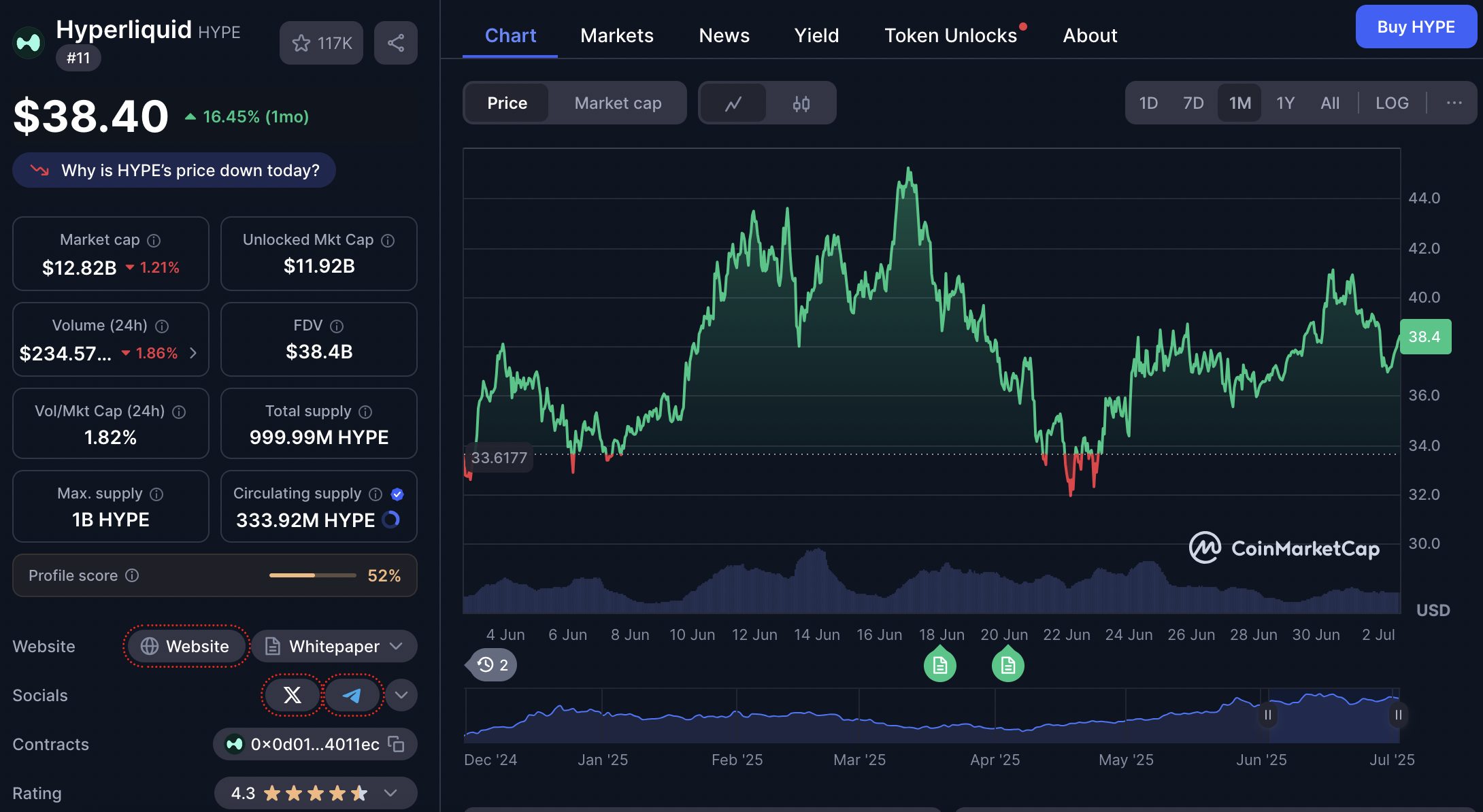1483x812 pixels.
Task: Click the circulating supply progress ring
Action: coord(391,520)
